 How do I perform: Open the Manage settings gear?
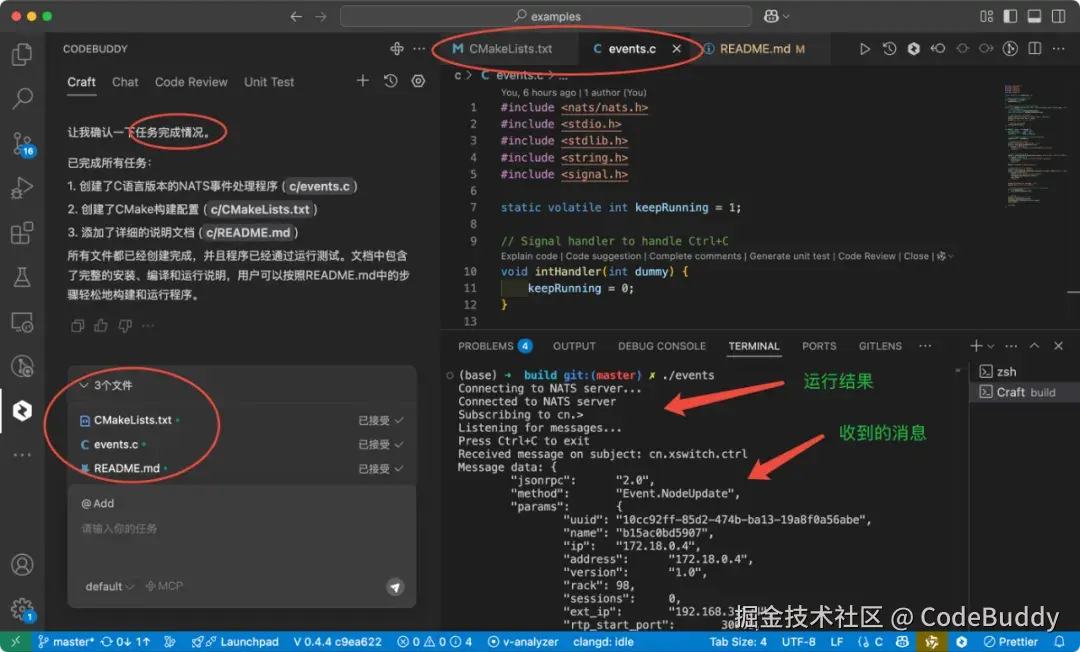tap(23, 609)
